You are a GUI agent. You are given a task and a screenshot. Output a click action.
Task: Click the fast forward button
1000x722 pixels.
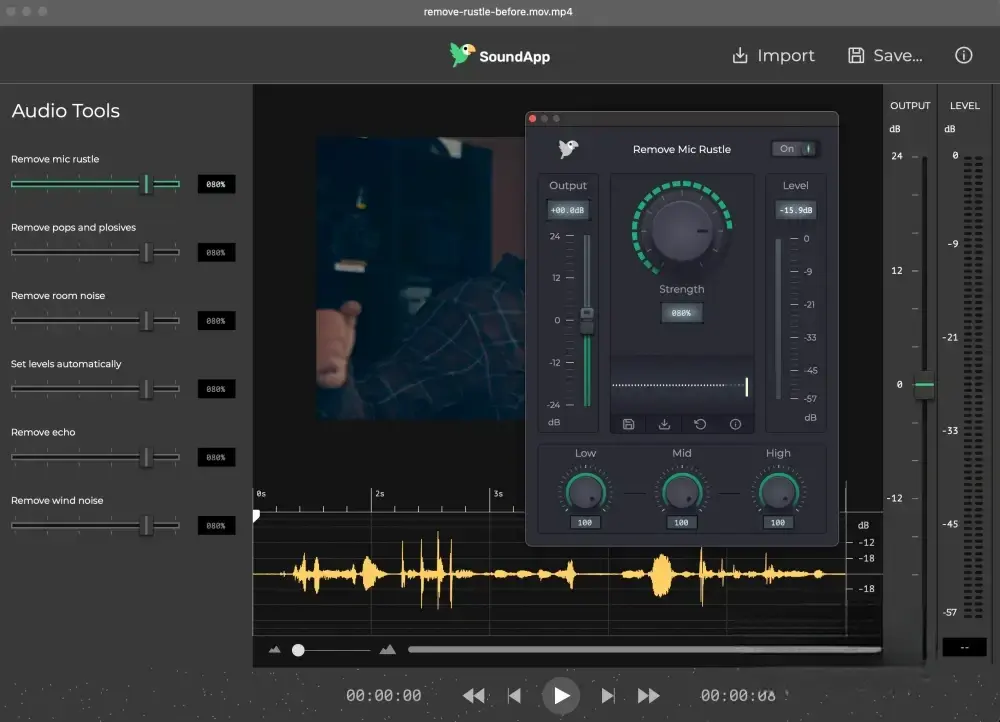pyautogui.click(x=648, y=696)
